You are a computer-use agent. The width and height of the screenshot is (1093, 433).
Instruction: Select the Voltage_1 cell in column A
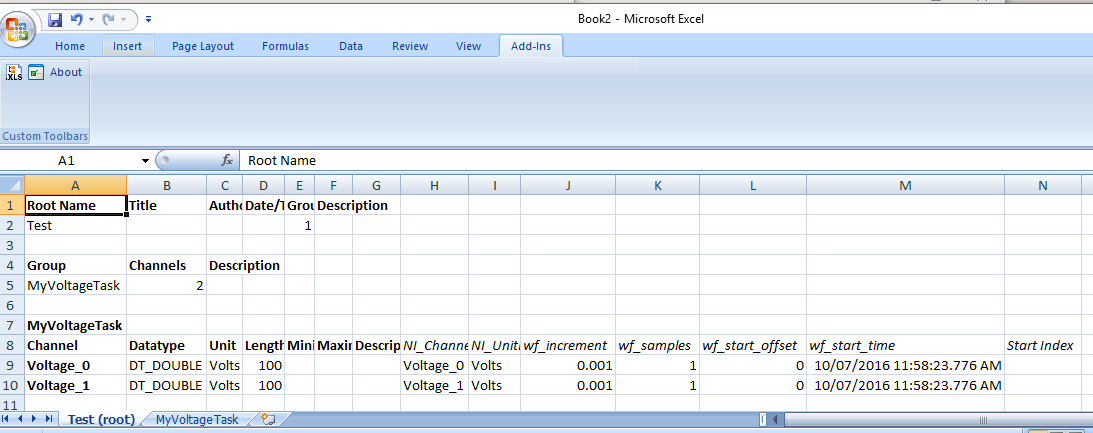coord(75,386)
